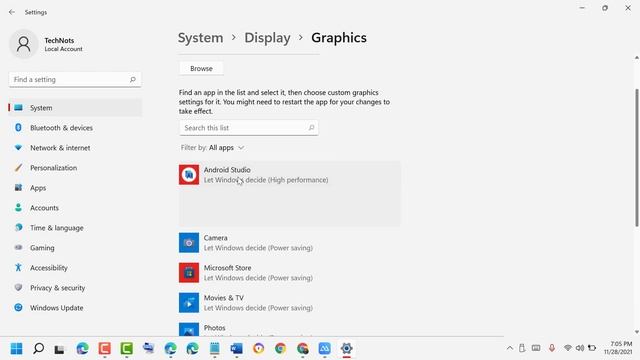Go to System in the breadcrumb
The image size is (640, 360).
[x=200, y=38]
